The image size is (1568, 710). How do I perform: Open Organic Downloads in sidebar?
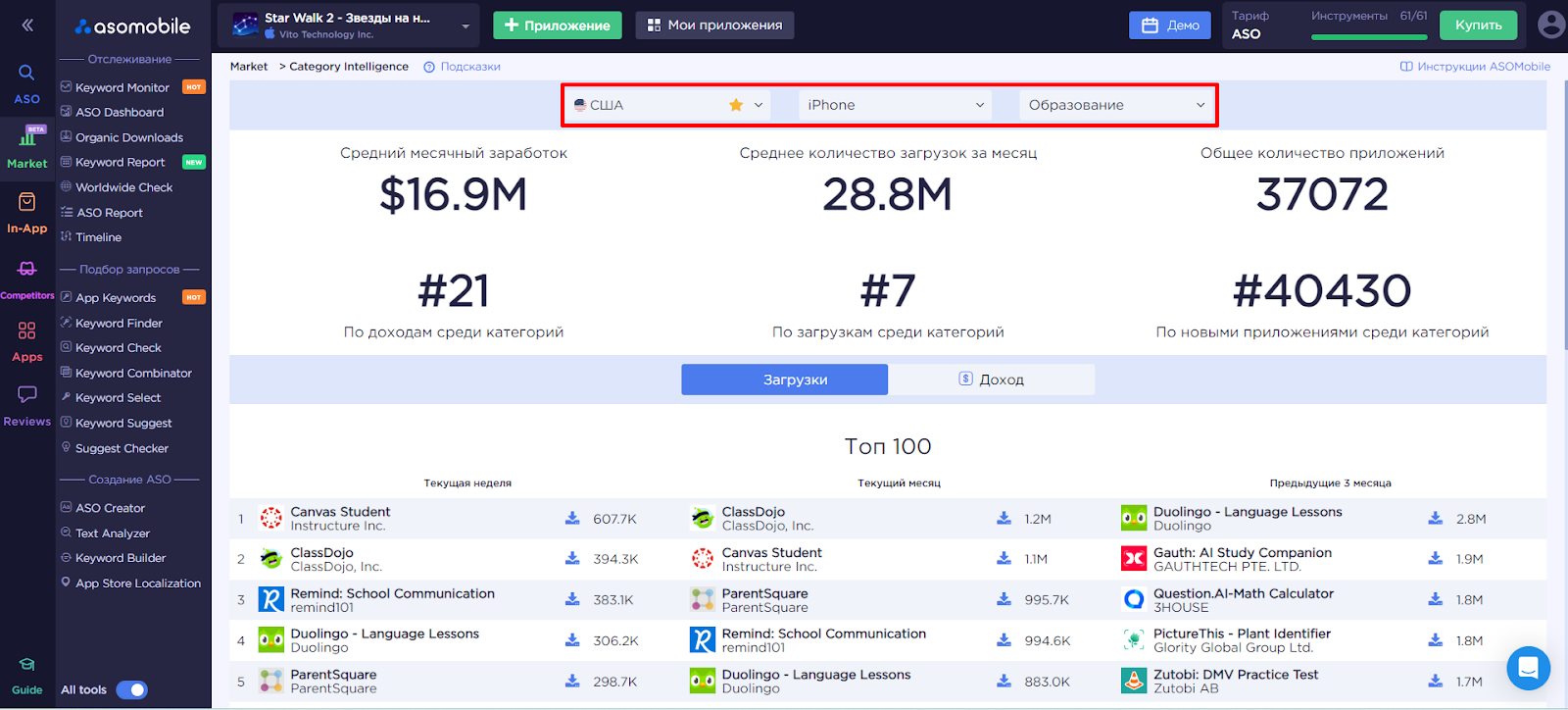click(x=129, y=137)
